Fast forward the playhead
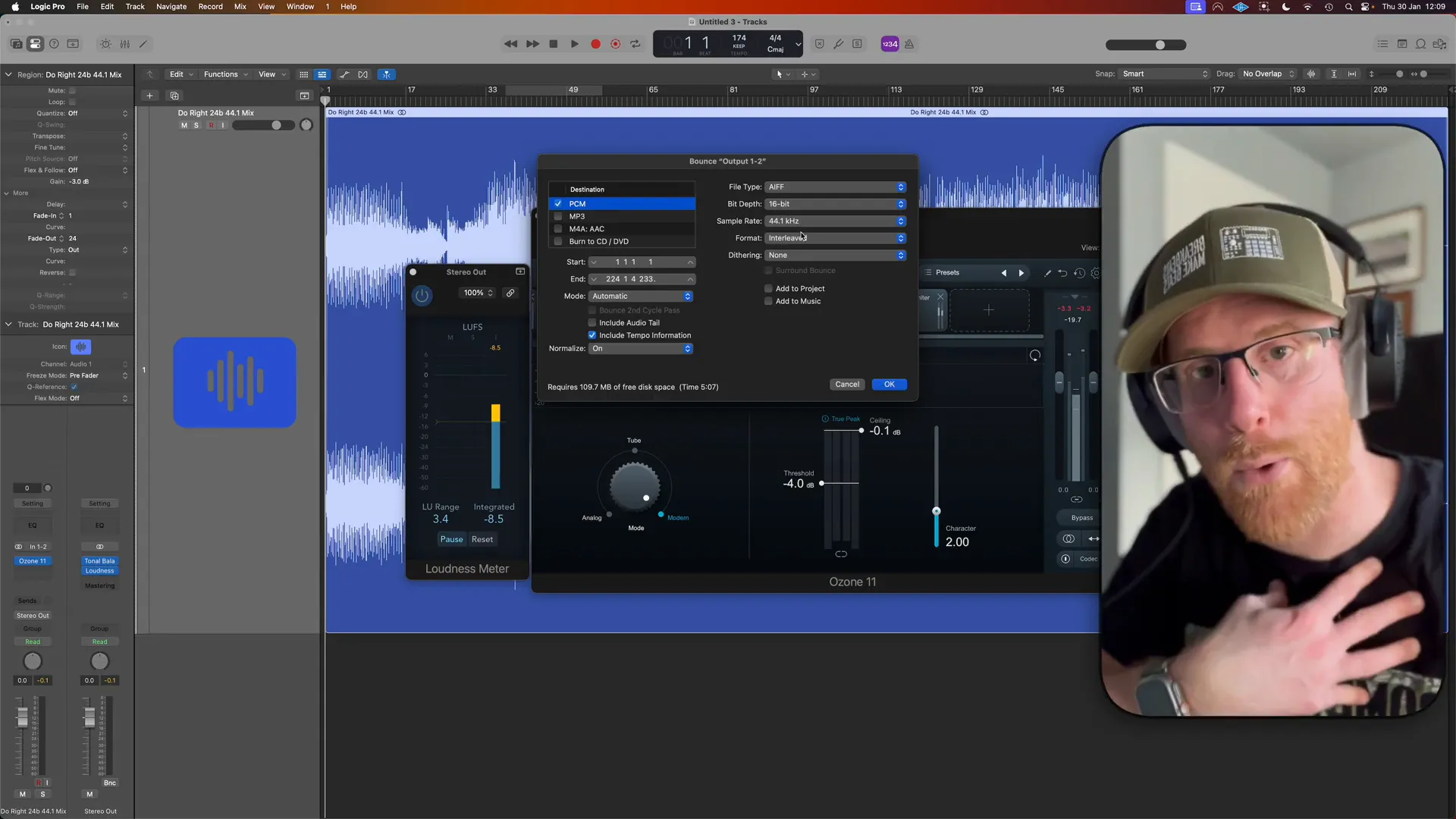Screen dimensions: 1456x819 pyautogui.click(x=532, y=44)
